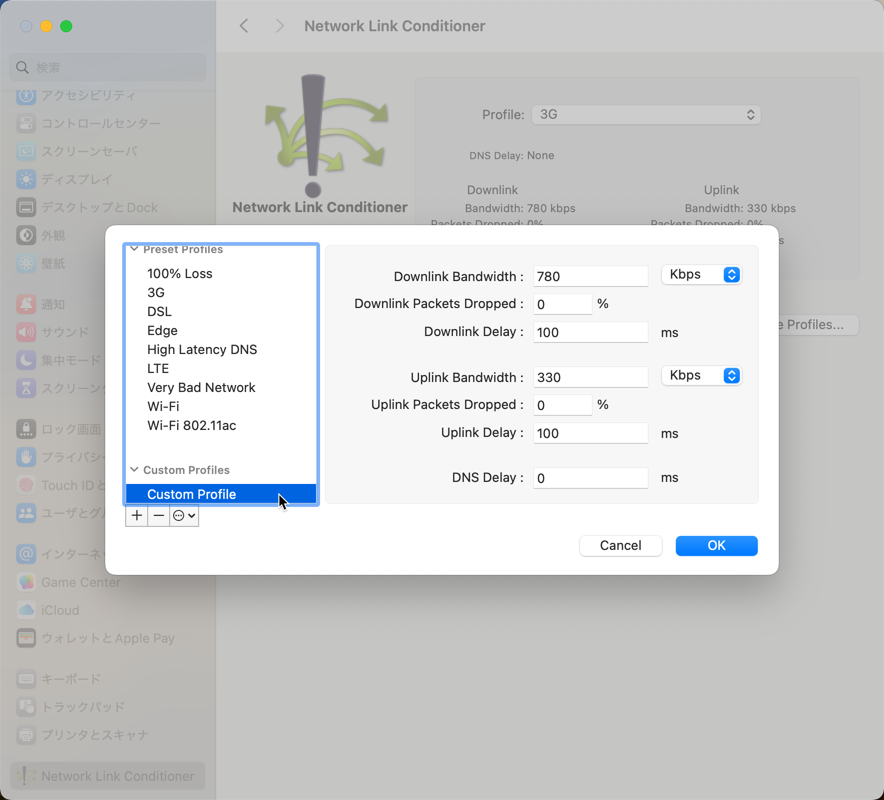Confirm profile changes with OK
The height and width of the screenshot is (800, 884).
717,545
